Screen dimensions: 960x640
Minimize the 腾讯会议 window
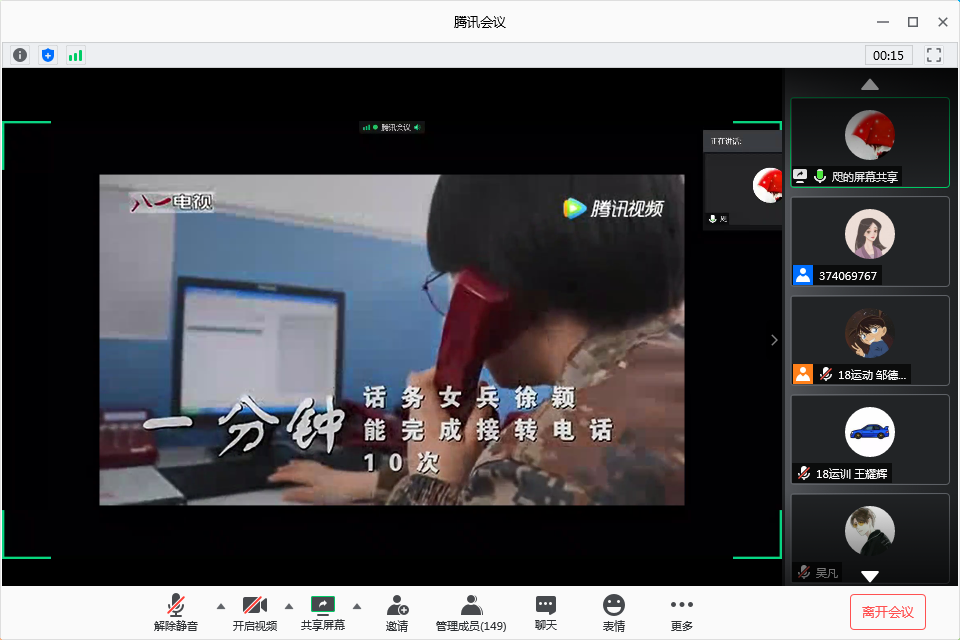tap(883, 22)
